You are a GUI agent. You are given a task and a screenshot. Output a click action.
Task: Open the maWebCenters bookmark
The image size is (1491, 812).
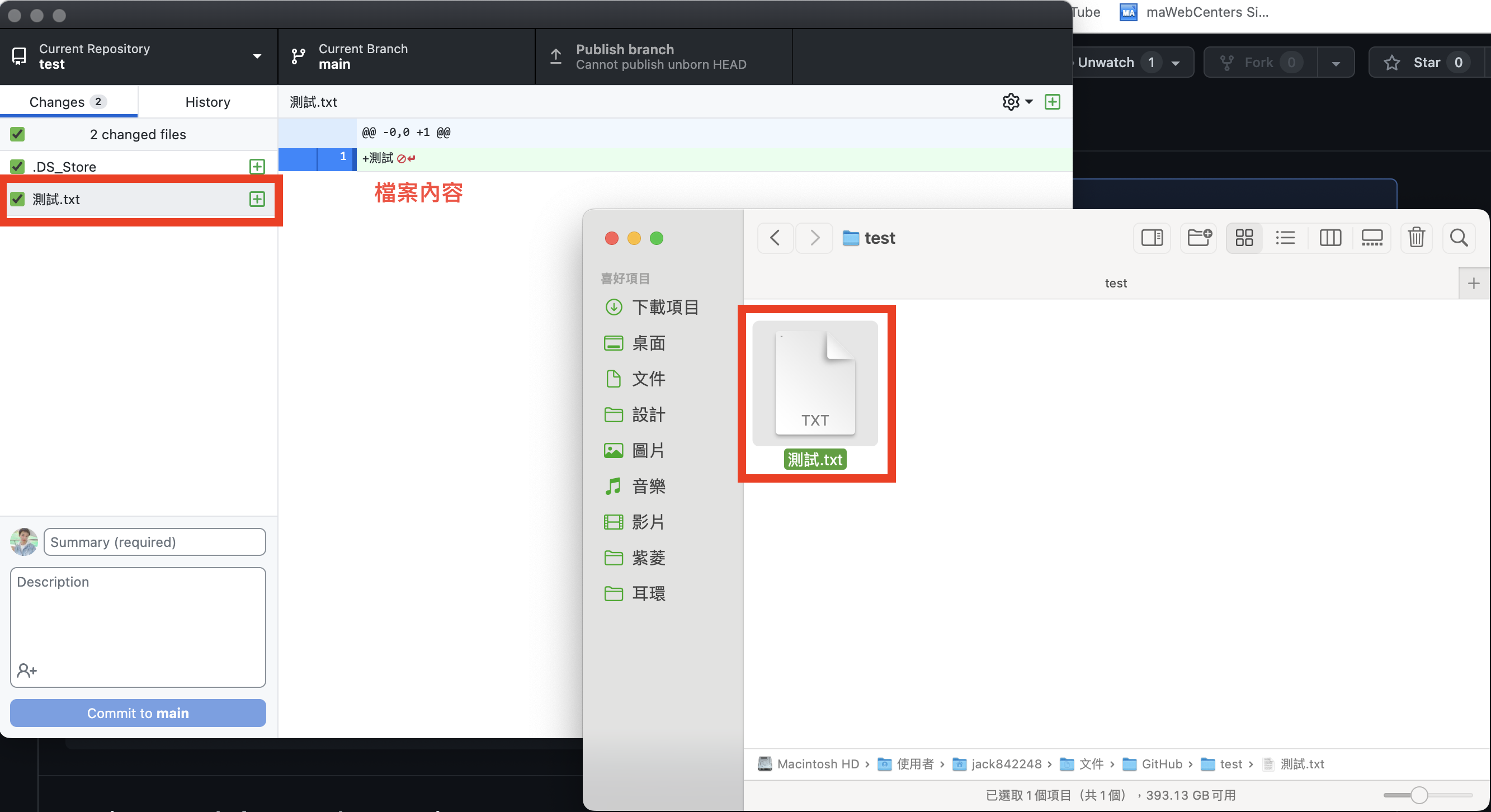tap(1194, 12)
